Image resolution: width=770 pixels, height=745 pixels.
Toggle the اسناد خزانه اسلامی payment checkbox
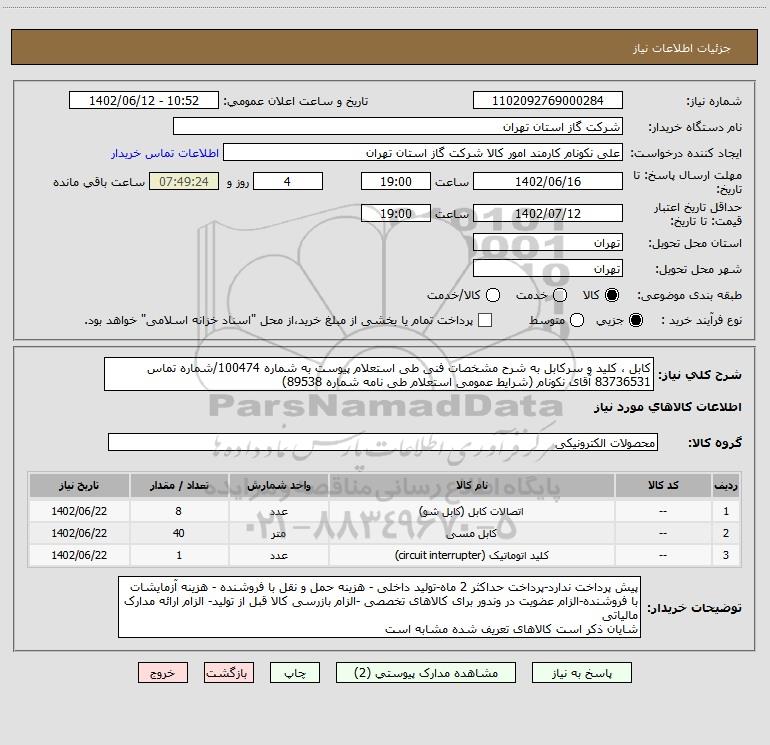pyautogui.click(x=485, y=320)
